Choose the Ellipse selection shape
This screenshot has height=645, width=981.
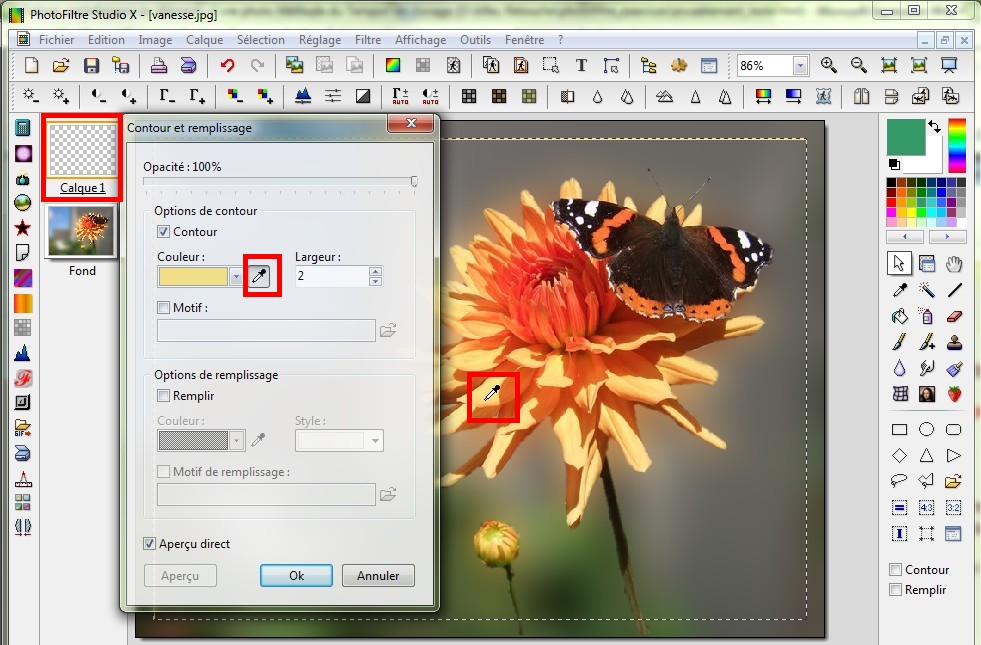pyautogui.click(x=927, y=429)
